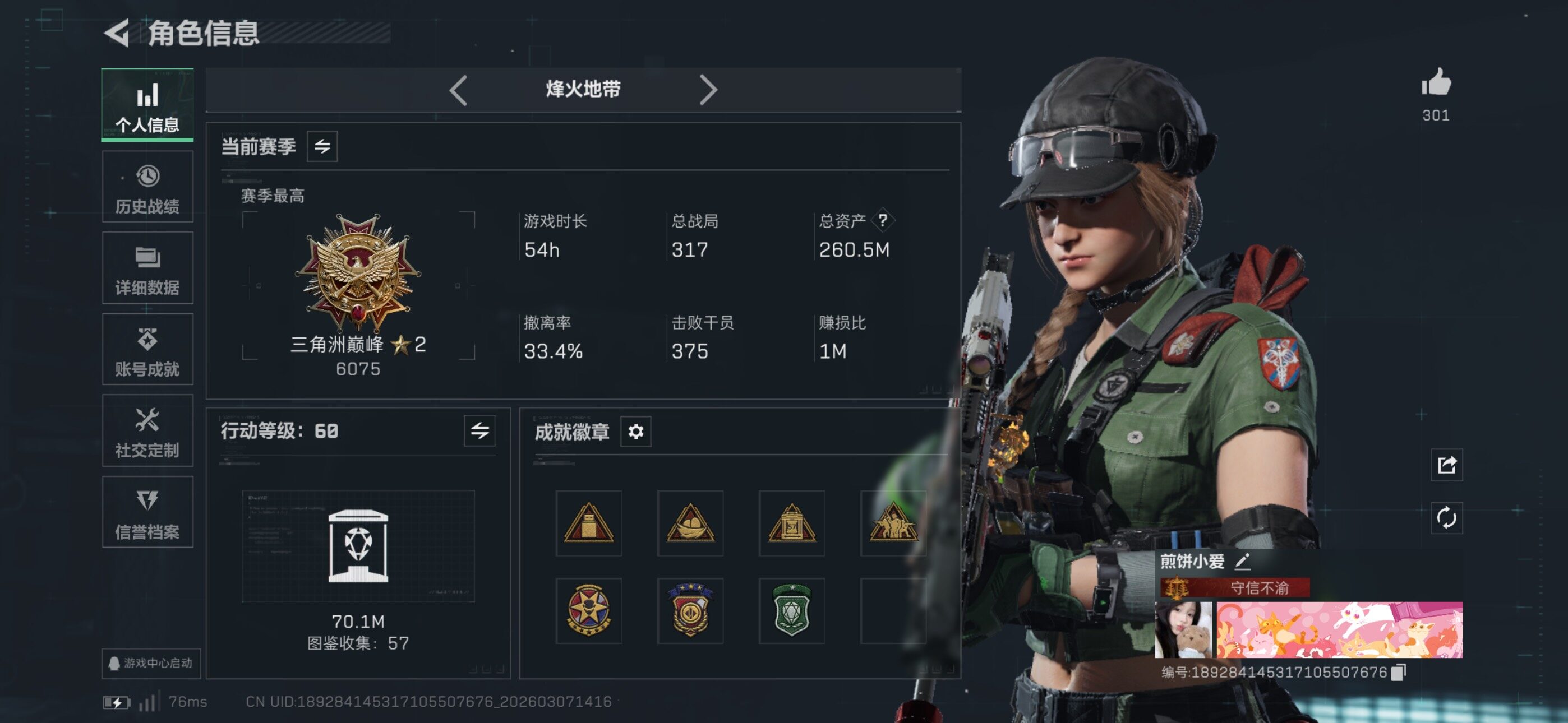This screenshot has width=1568, height=723.
Task: Open the 历史战绩 tab
Action: 147,187
